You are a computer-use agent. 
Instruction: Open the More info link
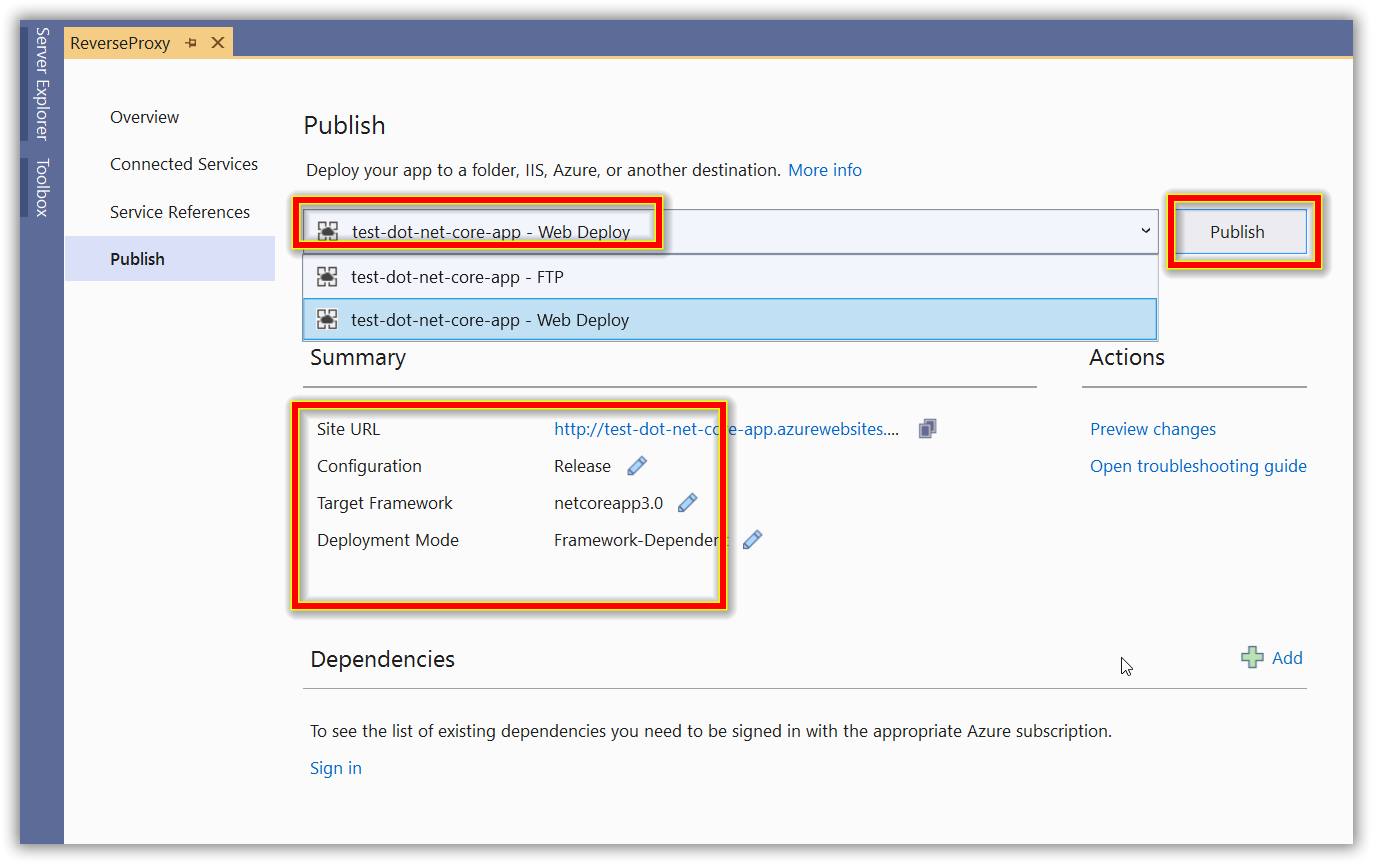825,170
